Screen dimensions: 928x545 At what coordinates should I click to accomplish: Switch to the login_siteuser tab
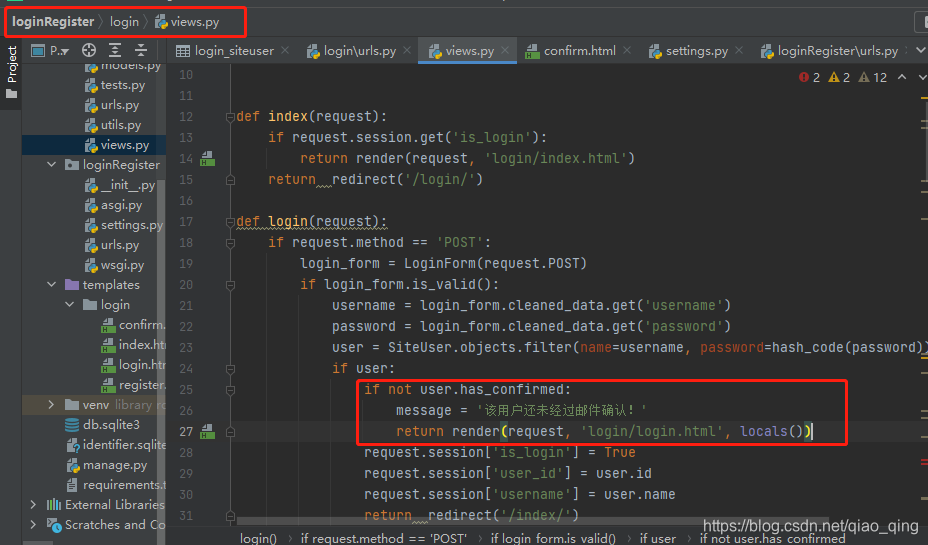coord(225,51)
